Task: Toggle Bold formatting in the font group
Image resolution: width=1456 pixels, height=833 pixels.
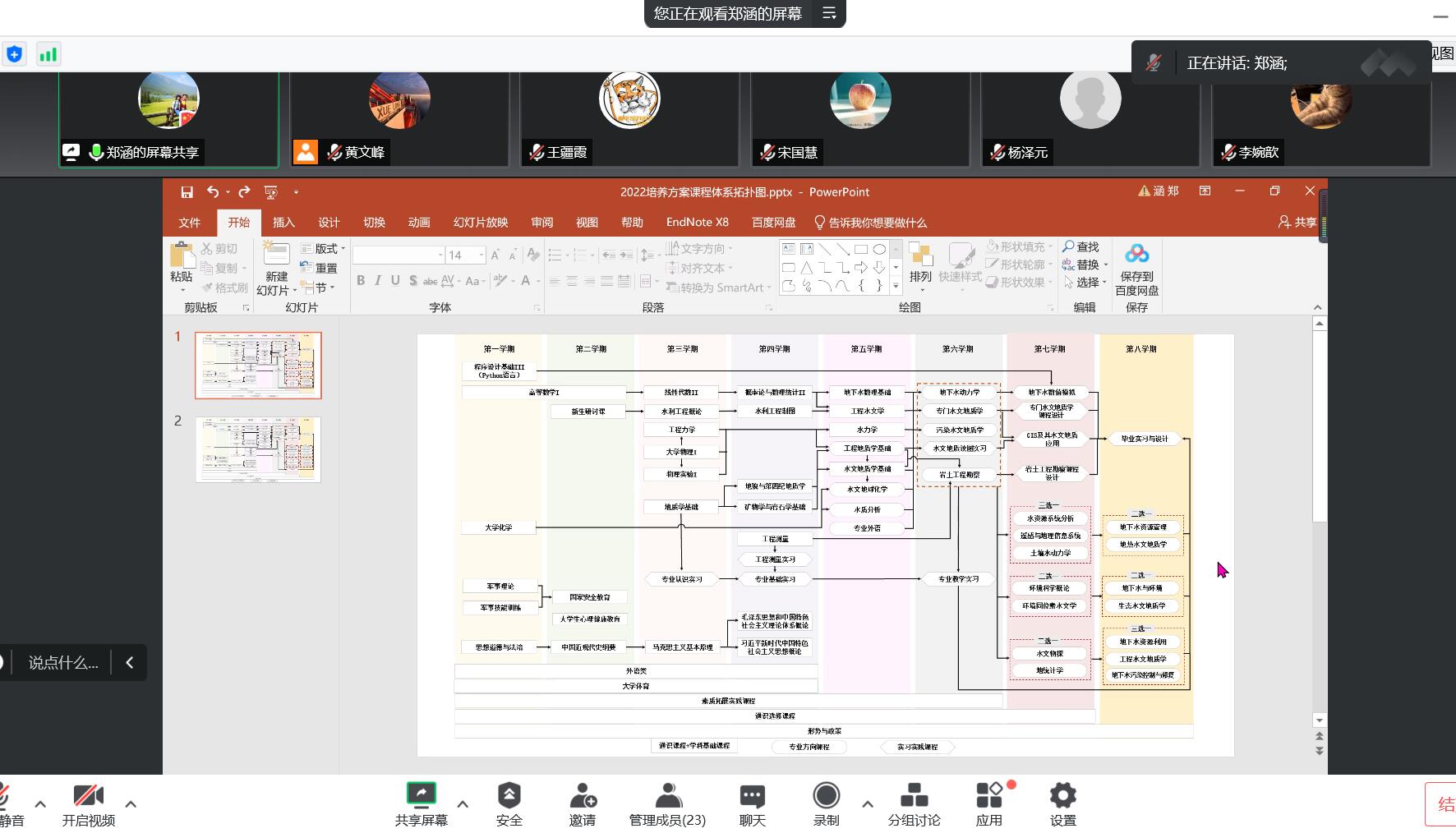Action: click(x=361, y=281)
